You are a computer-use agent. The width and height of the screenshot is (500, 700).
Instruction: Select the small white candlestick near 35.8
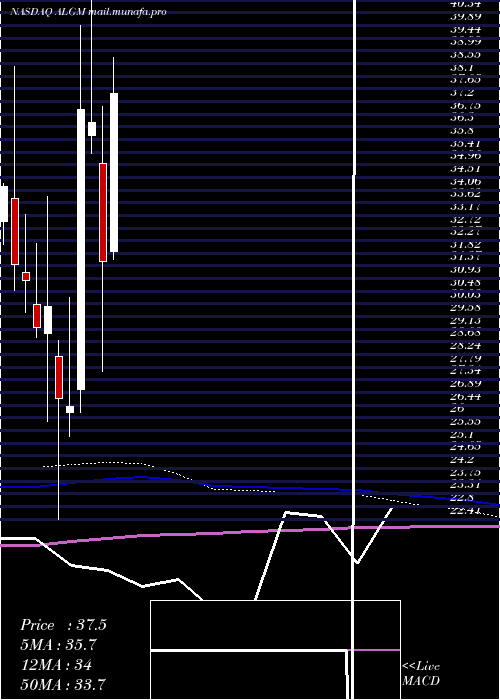(92, 129)
